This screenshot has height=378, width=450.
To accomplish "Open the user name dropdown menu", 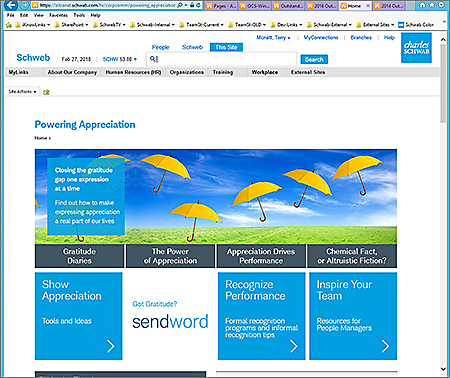I will tap(273, 38).
